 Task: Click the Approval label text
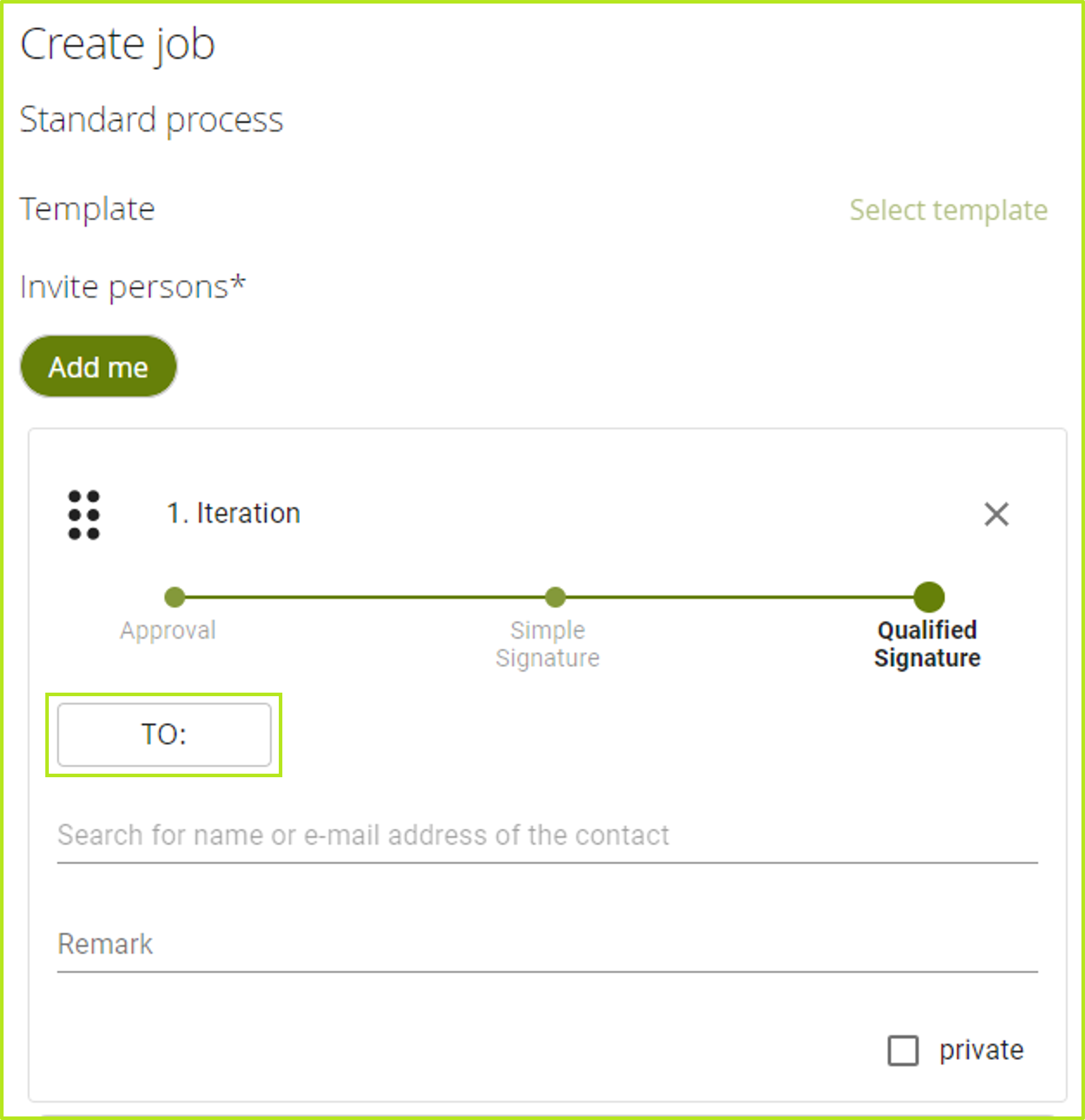tap(168, 630)
